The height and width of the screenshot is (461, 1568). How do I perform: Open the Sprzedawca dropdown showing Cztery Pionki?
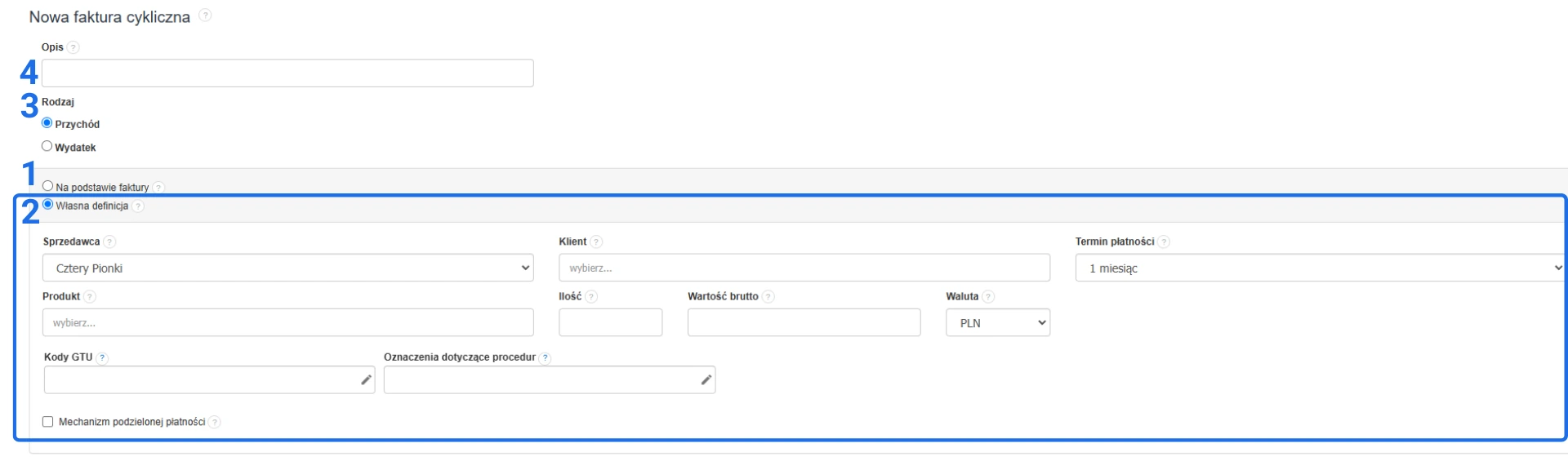coord(288,268)
